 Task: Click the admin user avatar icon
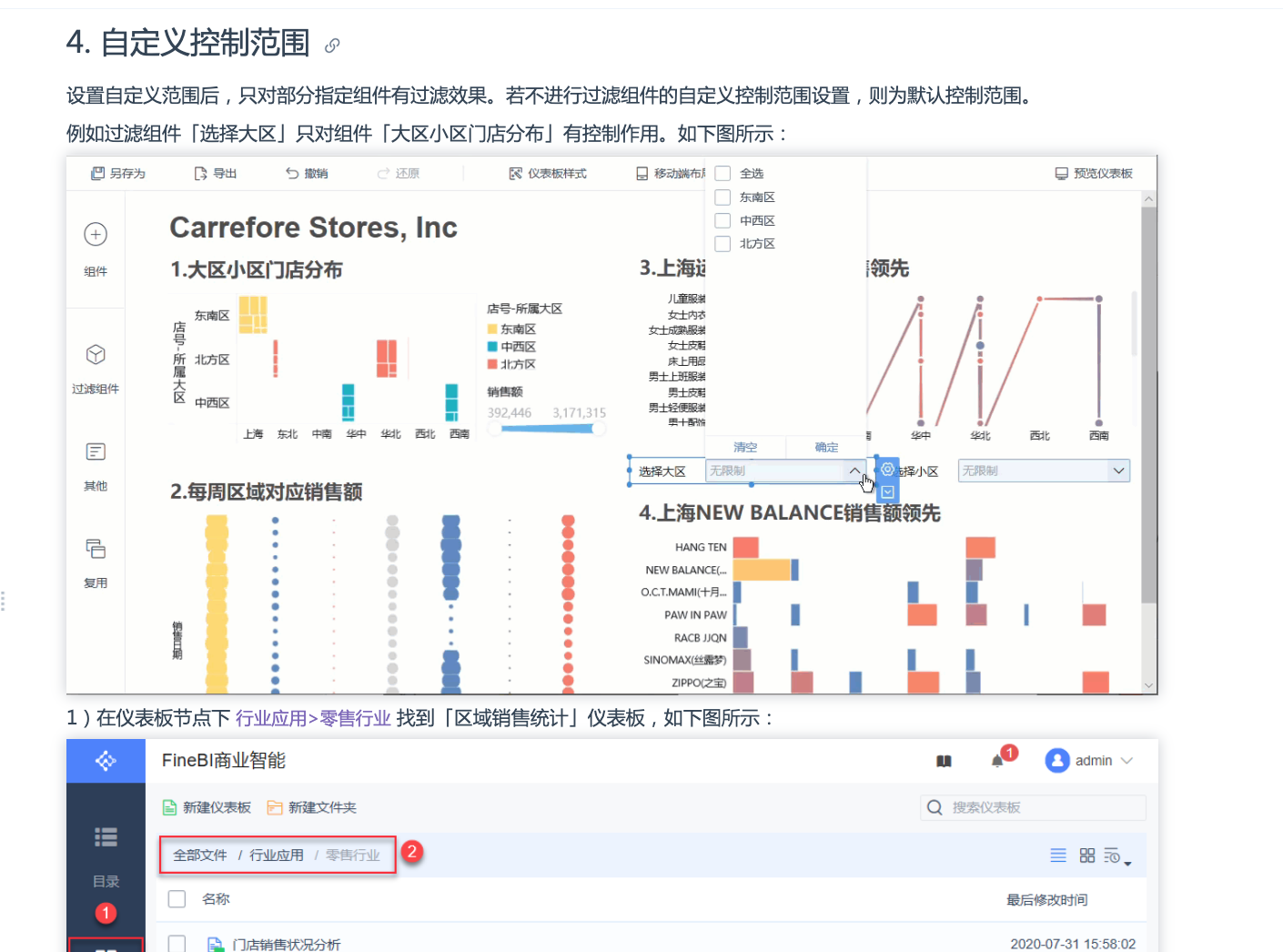pyautogui.click(x=1057, y=760)
